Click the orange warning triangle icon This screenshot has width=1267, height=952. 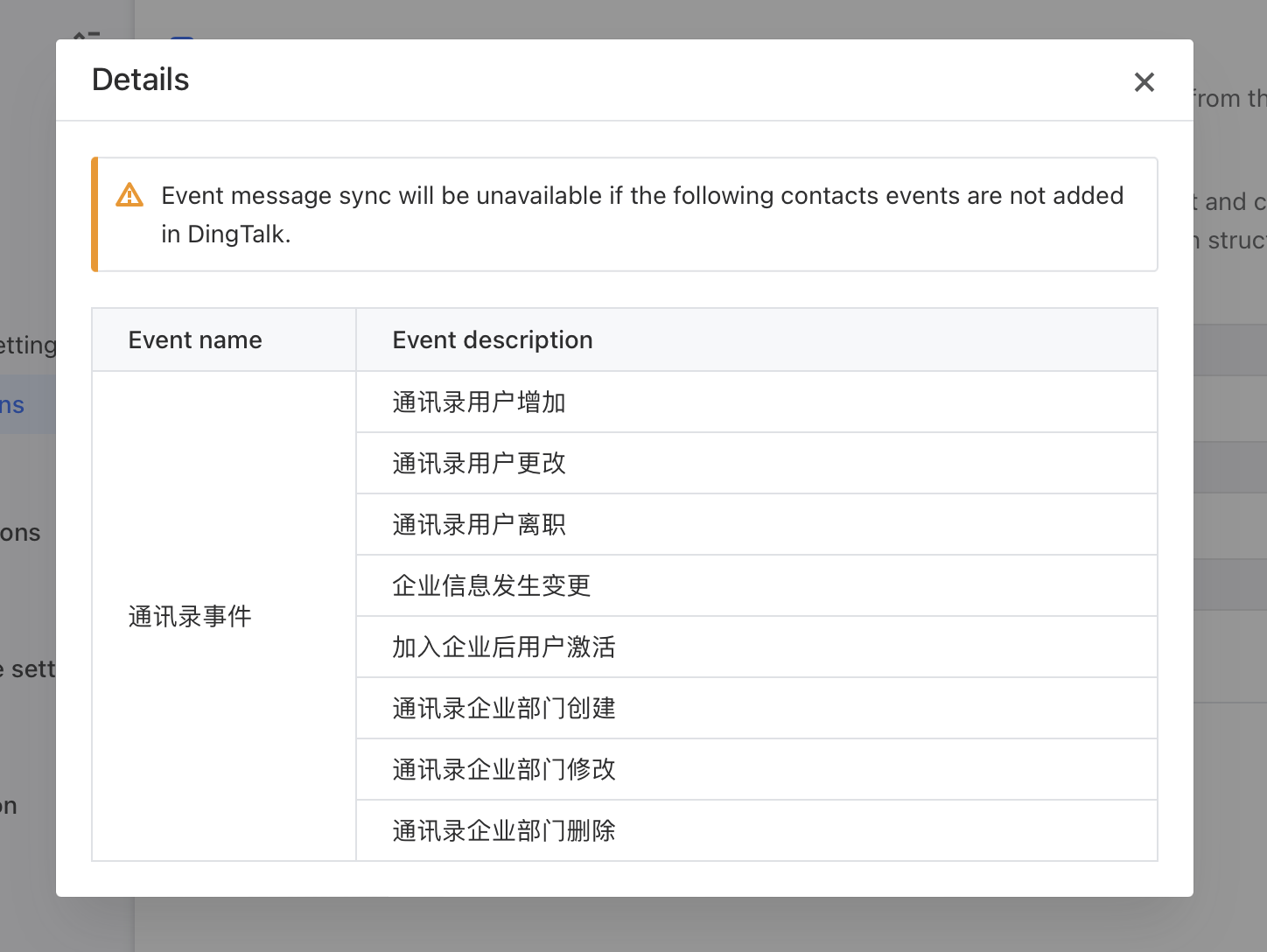[129, 194]
